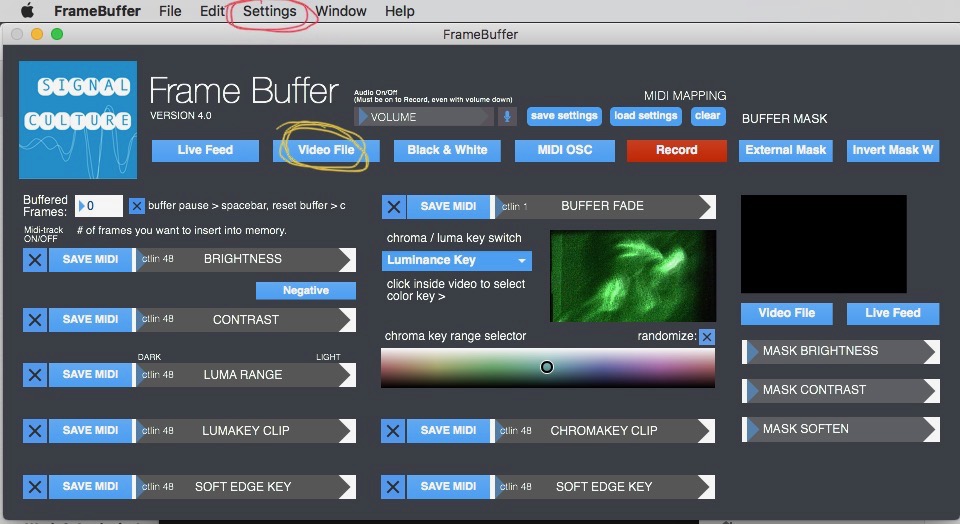The image size is (960, 524).
Task: Toggle MIDI-track checkbox for right Soft Edge Key
Action: pos(393,487)
